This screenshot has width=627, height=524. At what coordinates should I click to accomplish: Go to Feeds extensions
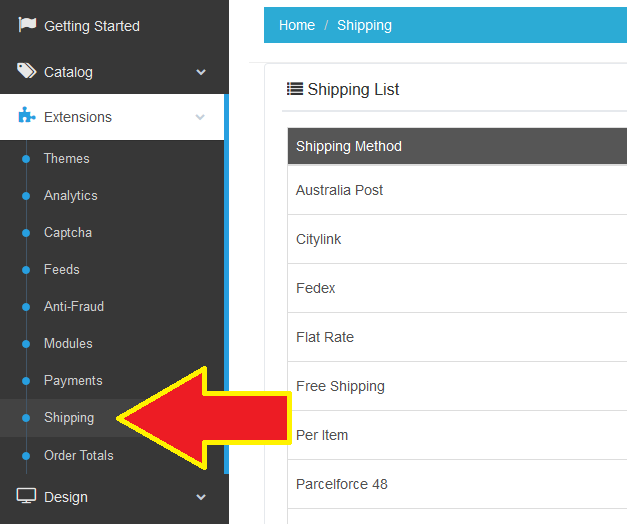(x=61, y=269)
